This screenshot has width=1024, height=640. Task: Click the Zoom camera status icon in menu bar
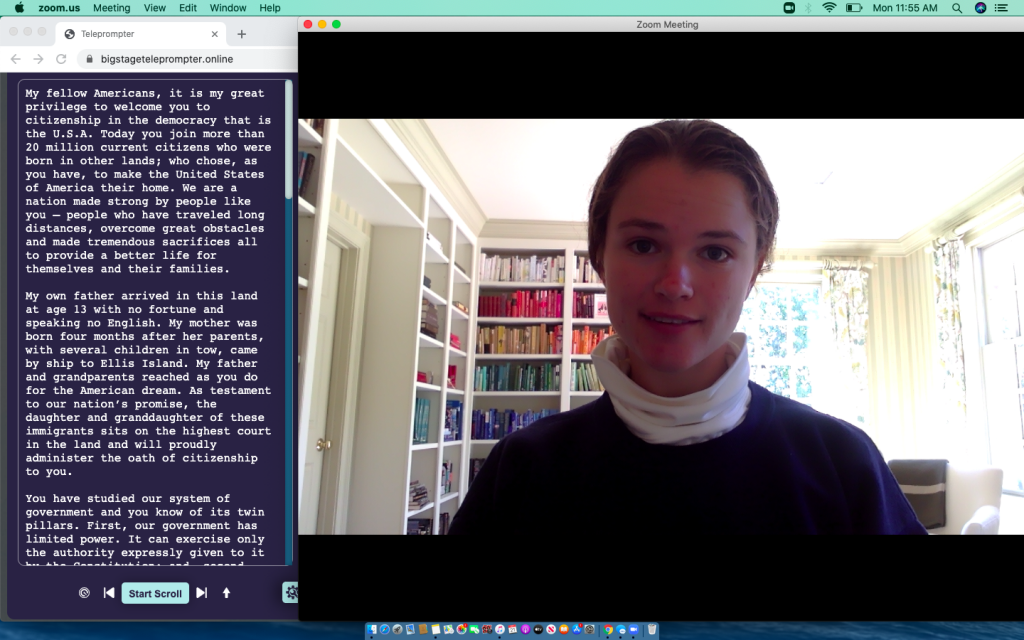[x=789, y=8]
